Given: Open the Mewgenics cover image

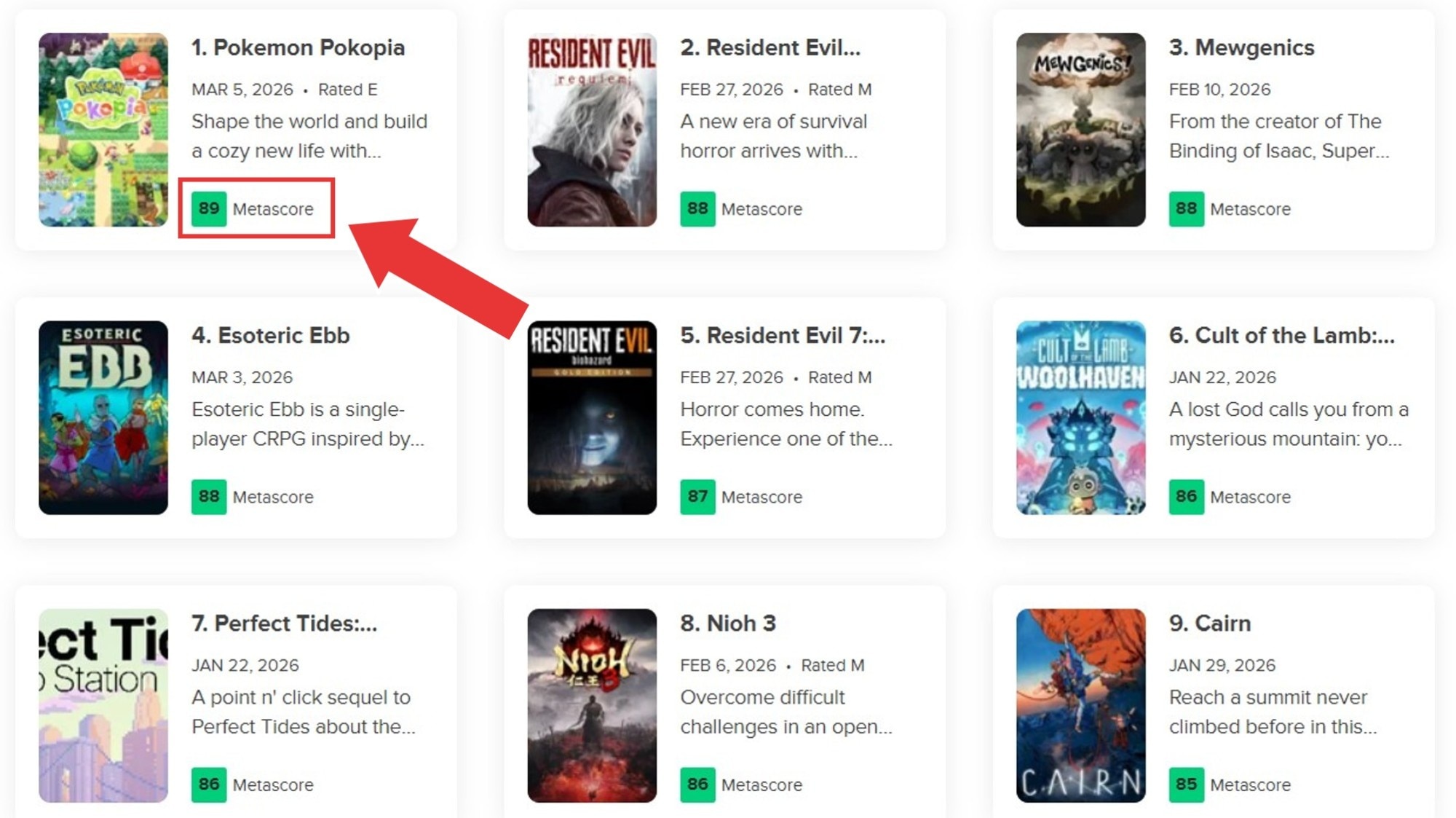Looking at the screenshot, I should [x=1081, y=130].
